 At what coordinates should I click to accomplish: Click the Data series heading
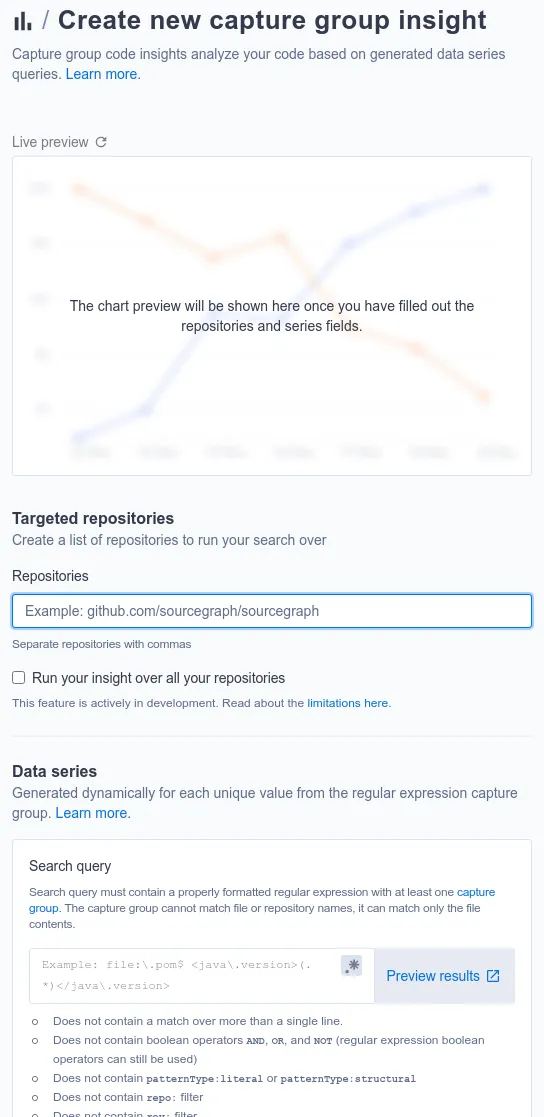tap(55, 771)
